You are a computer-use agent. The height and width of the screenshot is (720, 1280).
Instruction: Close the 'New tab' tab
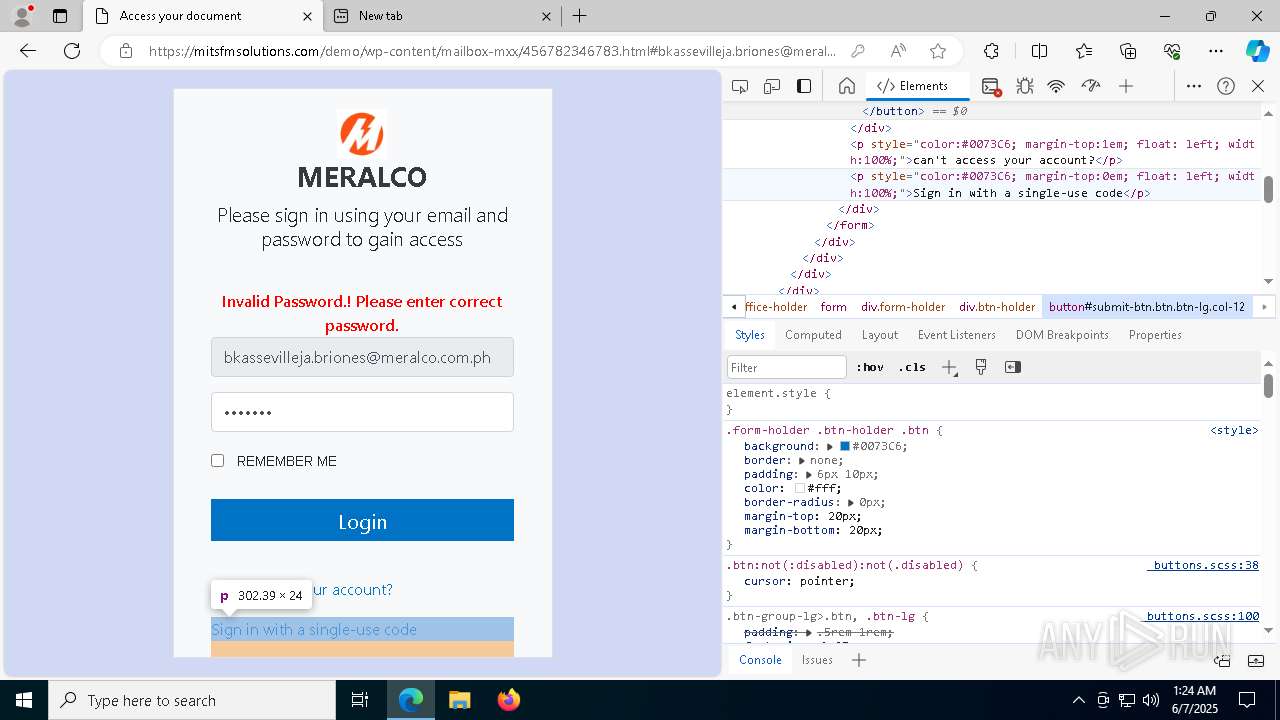(547, 16)
